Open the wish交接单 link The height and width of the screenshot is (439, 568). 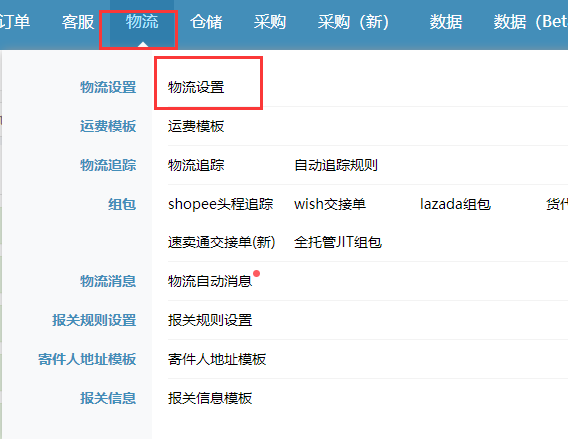330,204
